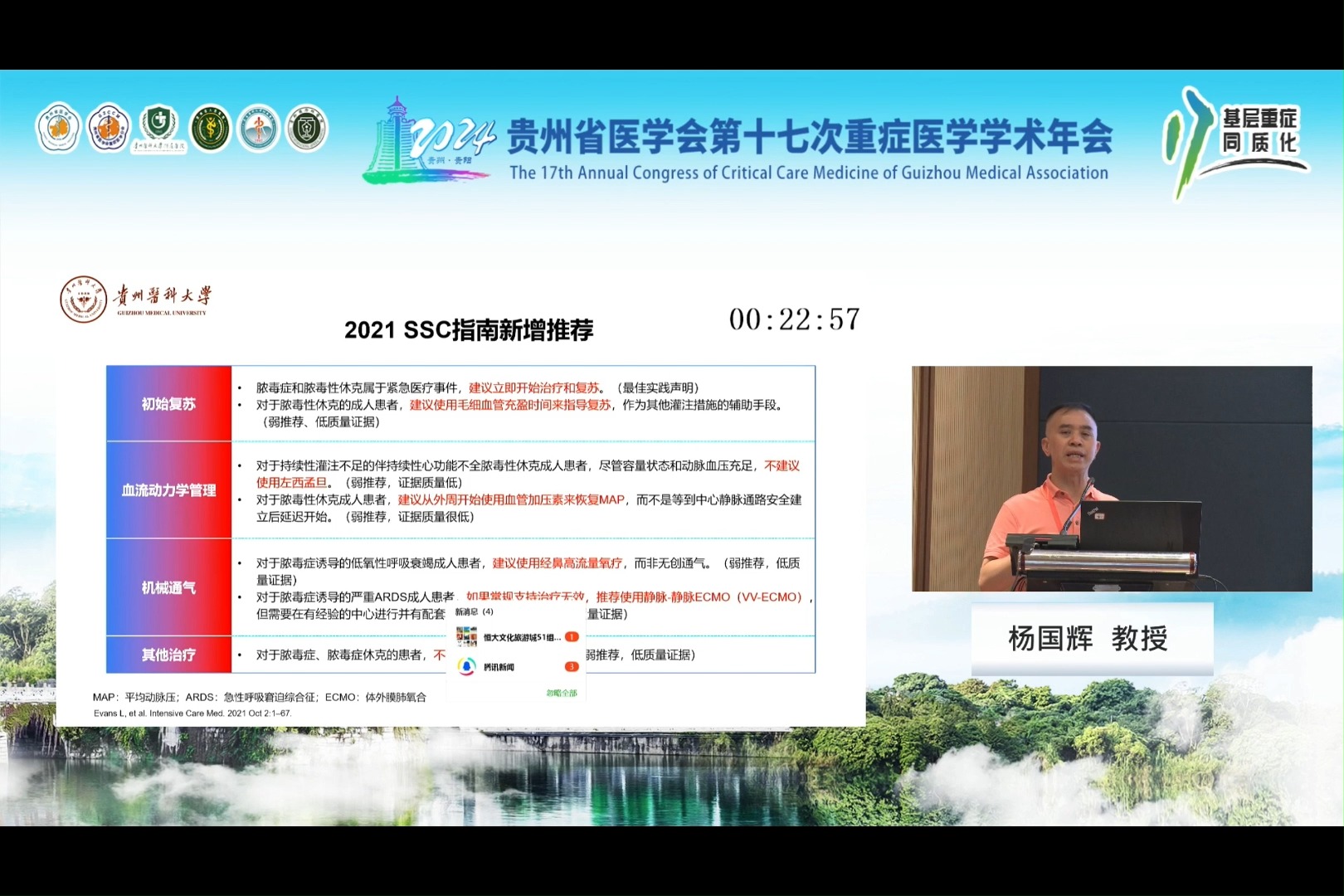Click the 新消息 (4) popup header

tap(475, 612)
